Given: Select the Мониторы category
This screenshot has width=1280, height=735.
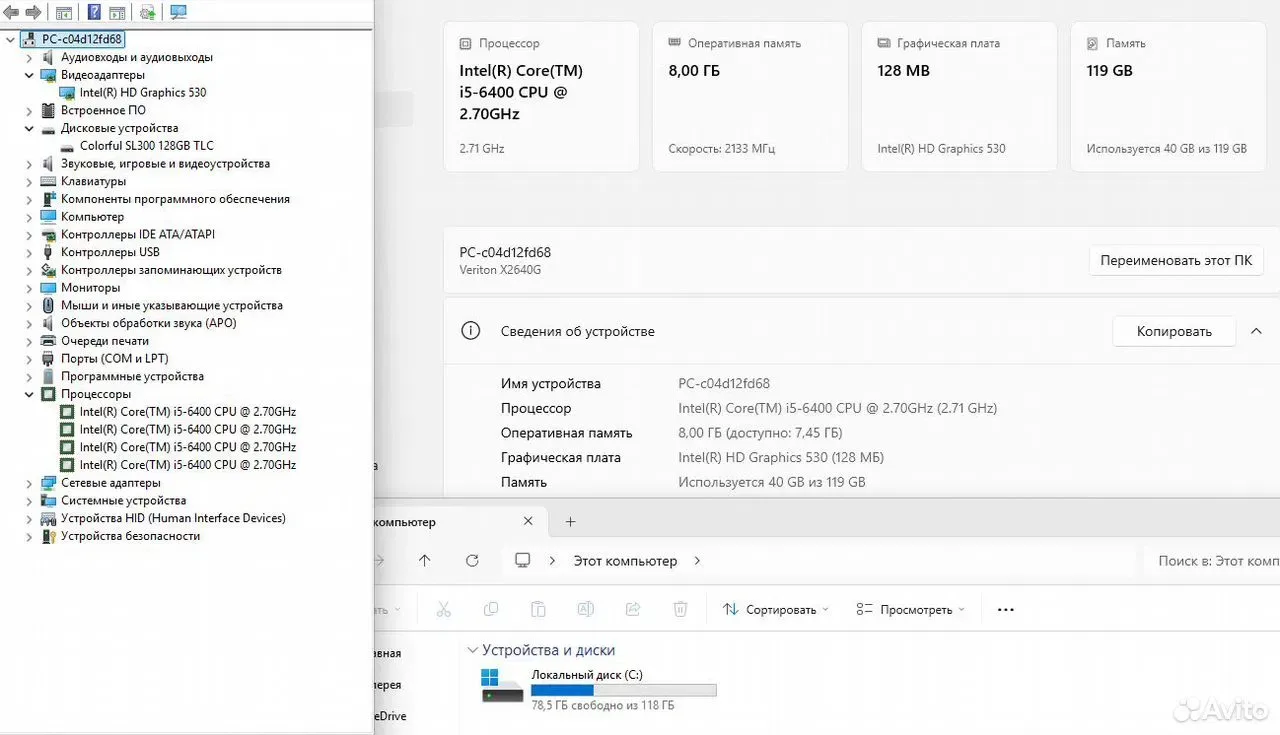Looking at the screenshot, I should click(x=90, y=288).
